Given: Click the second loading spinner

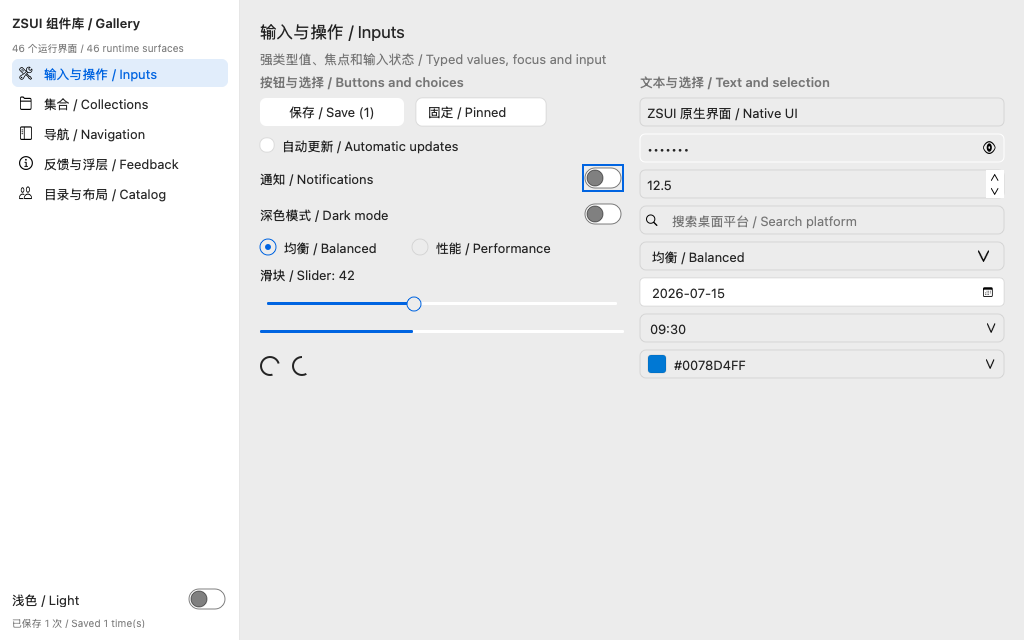Looking at the screenshot, I should click(x=300, y=366).
